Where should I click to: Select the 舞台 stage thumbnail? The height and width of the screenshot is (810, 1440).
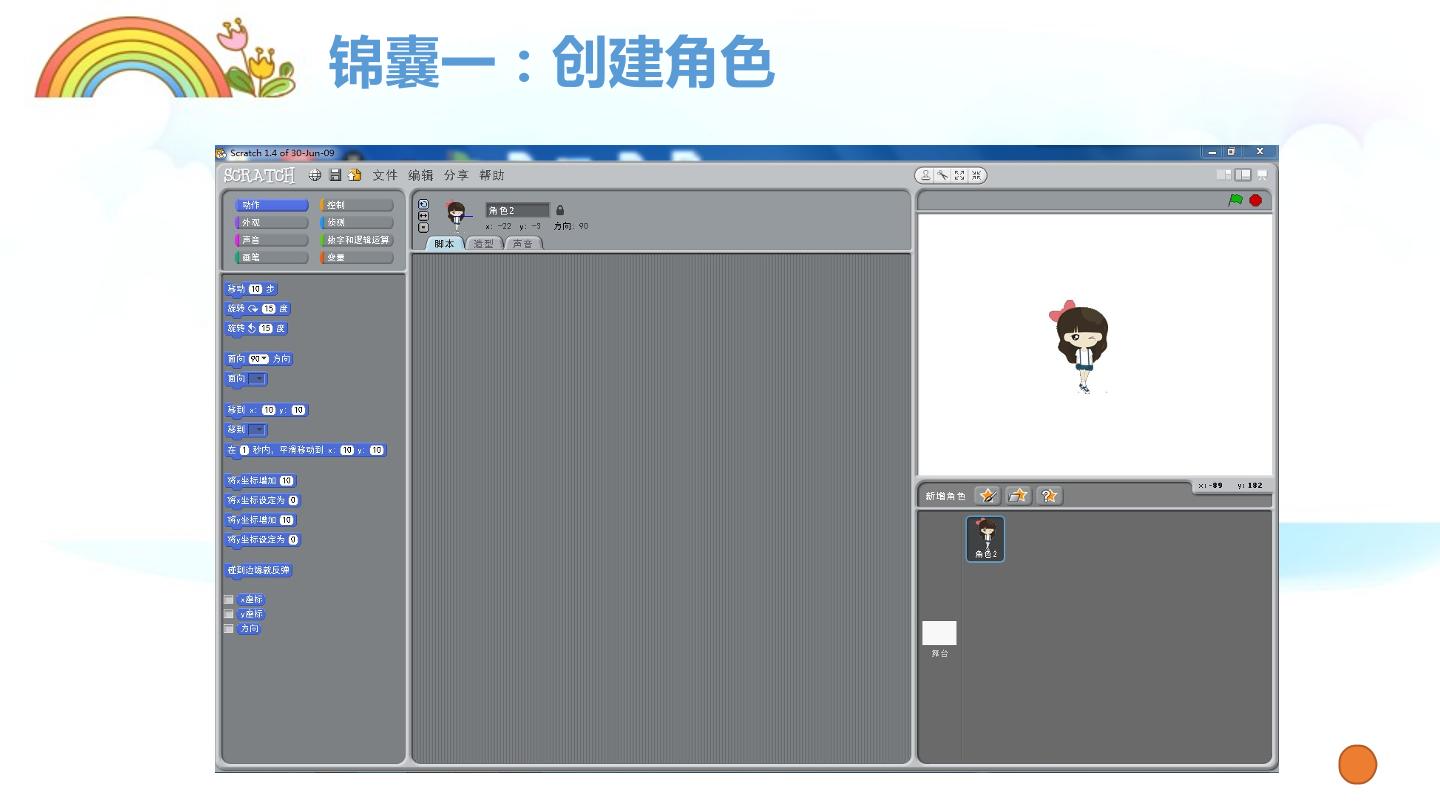click(x=939, y=639)
